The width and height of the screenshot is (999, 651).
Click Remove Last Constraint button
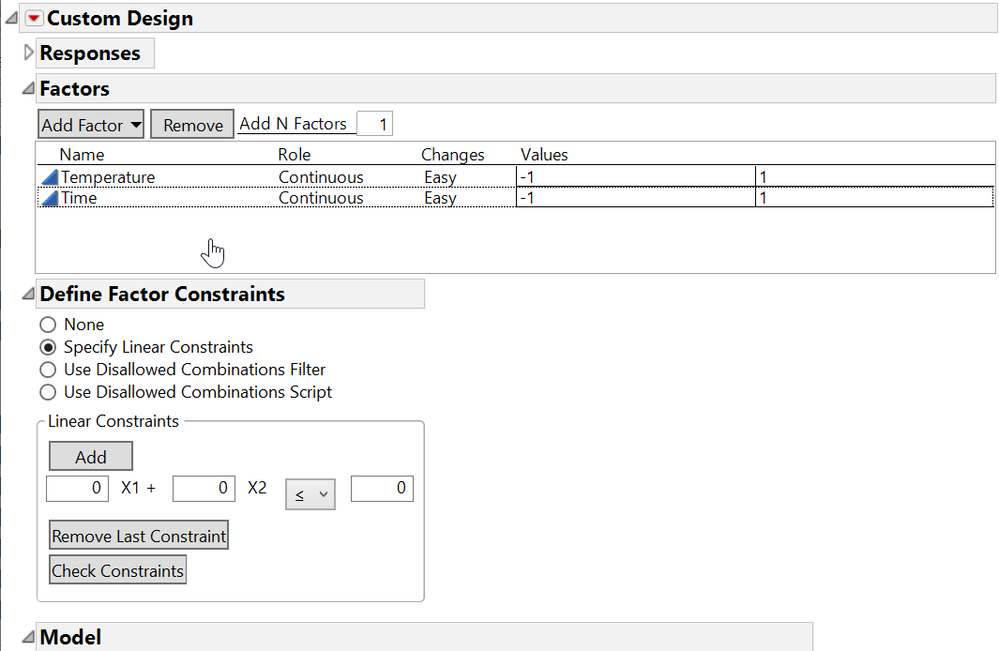(x=139, y=536)
